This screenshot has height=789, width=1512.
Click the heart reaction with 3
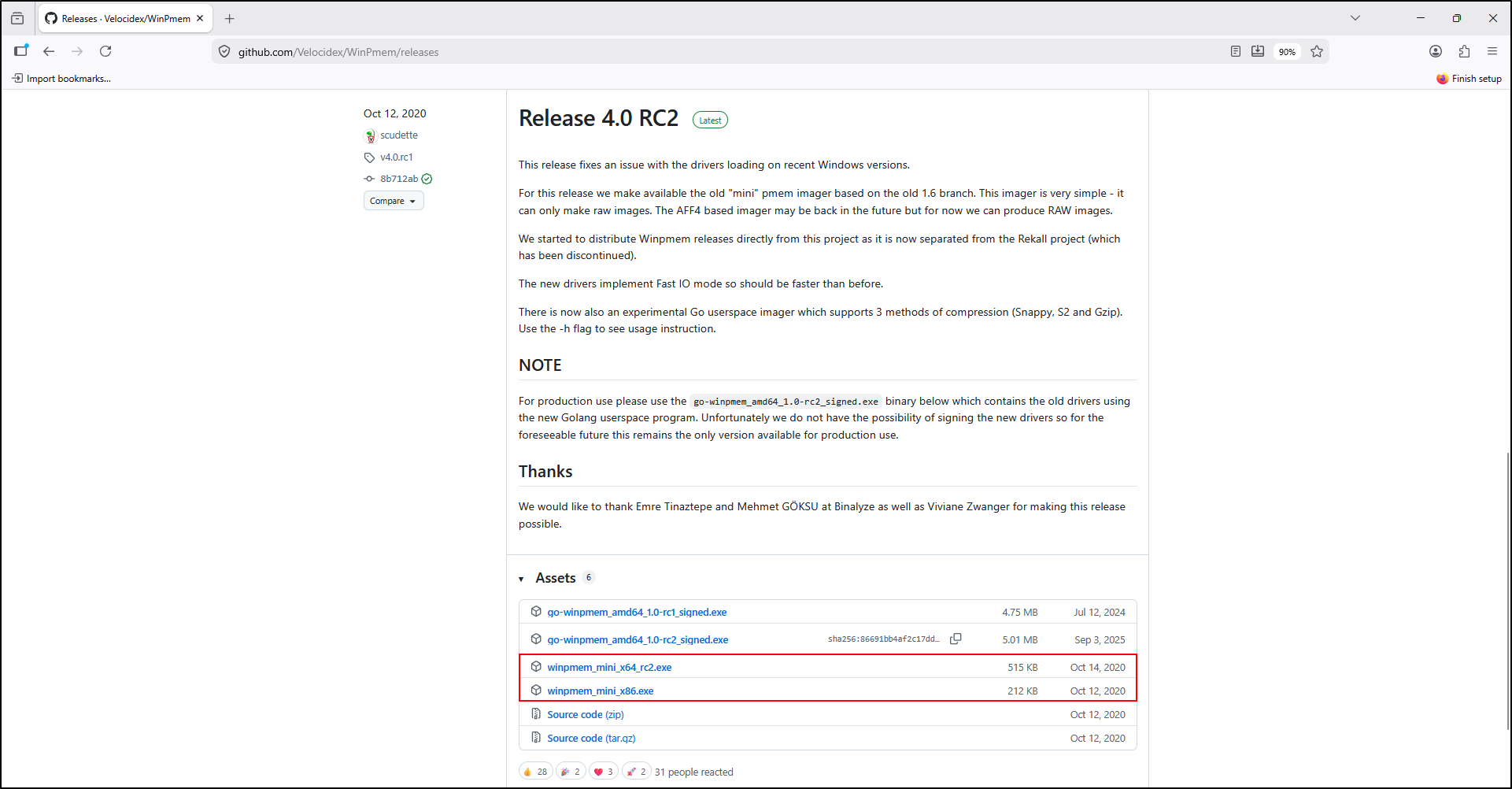coord(604,772)
